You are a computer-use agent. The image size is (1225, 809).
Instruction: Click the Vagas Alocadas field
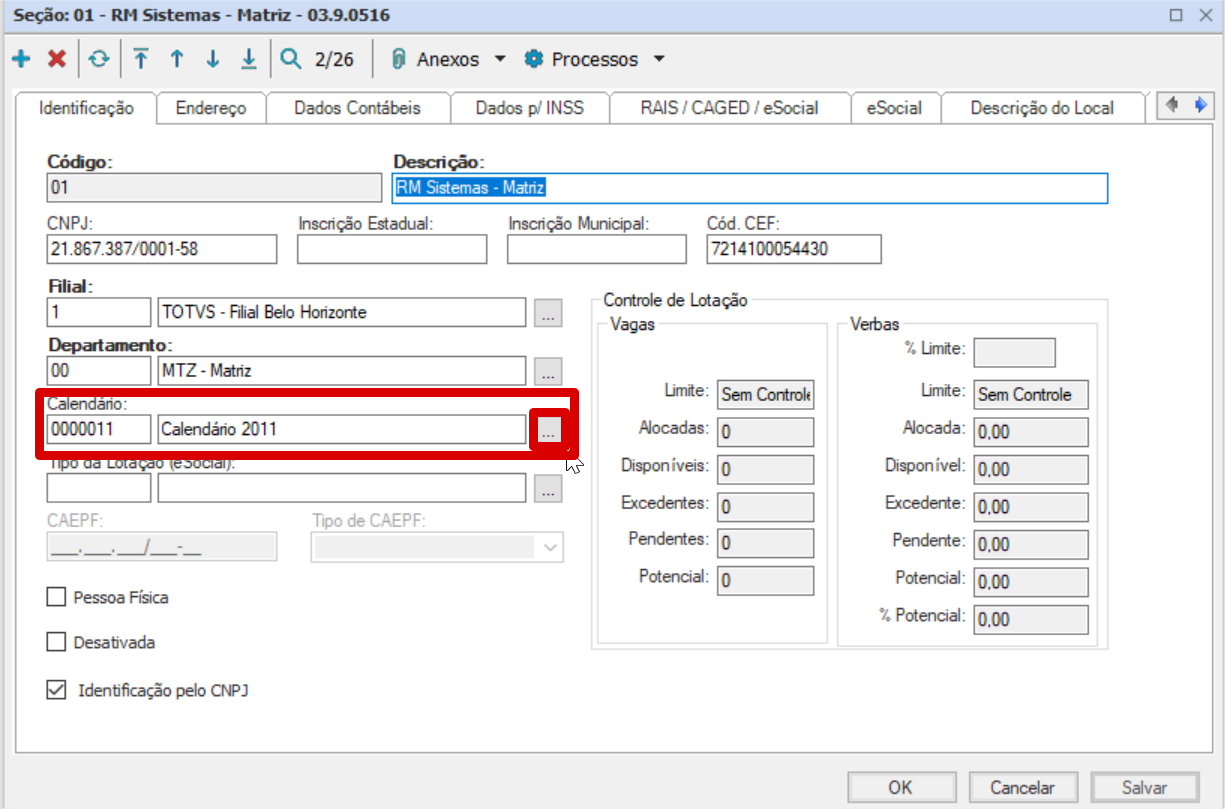(766, 432)
